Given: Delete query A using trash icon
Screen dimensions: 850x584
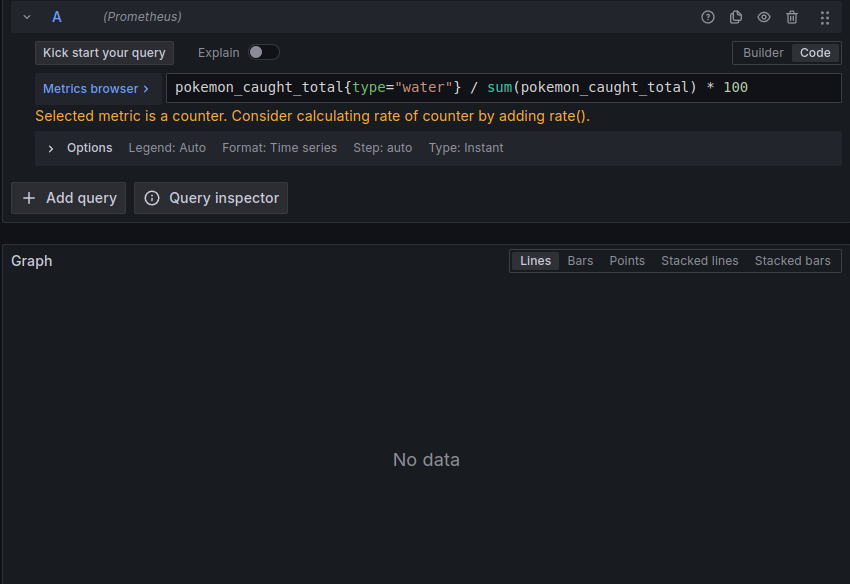Looking at the screenshot, I should click(792, 17).
